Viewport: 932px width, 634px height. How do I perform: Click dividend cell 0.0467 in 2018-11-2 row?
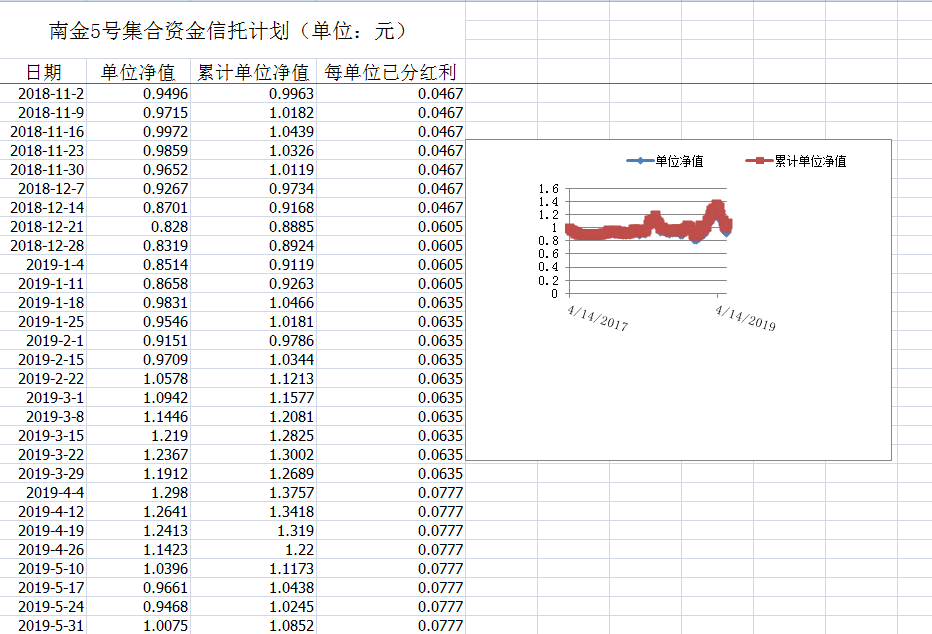click(x=391, y=93)
